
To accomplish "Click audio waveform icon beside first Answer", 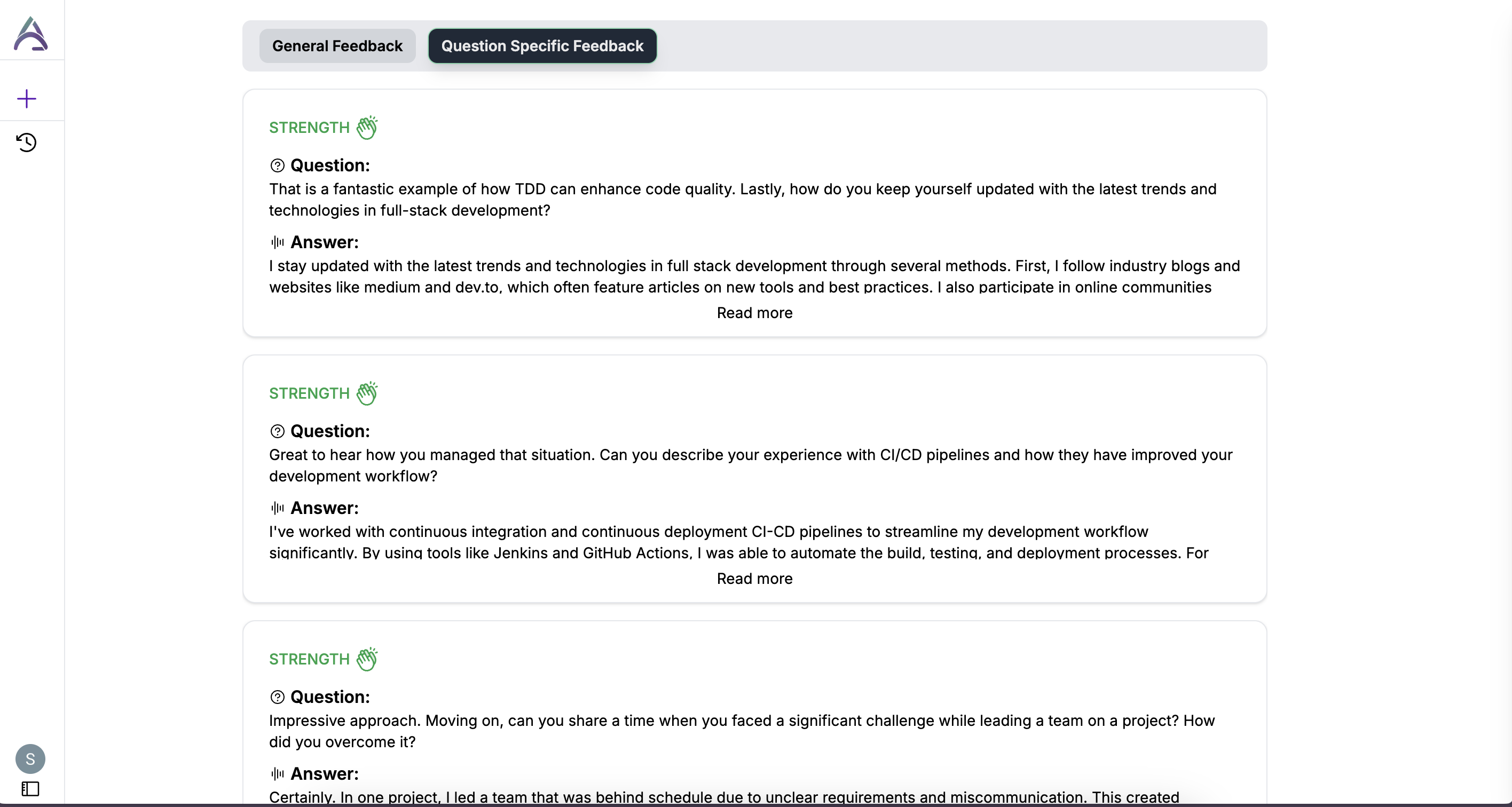I will click(277, 242).
